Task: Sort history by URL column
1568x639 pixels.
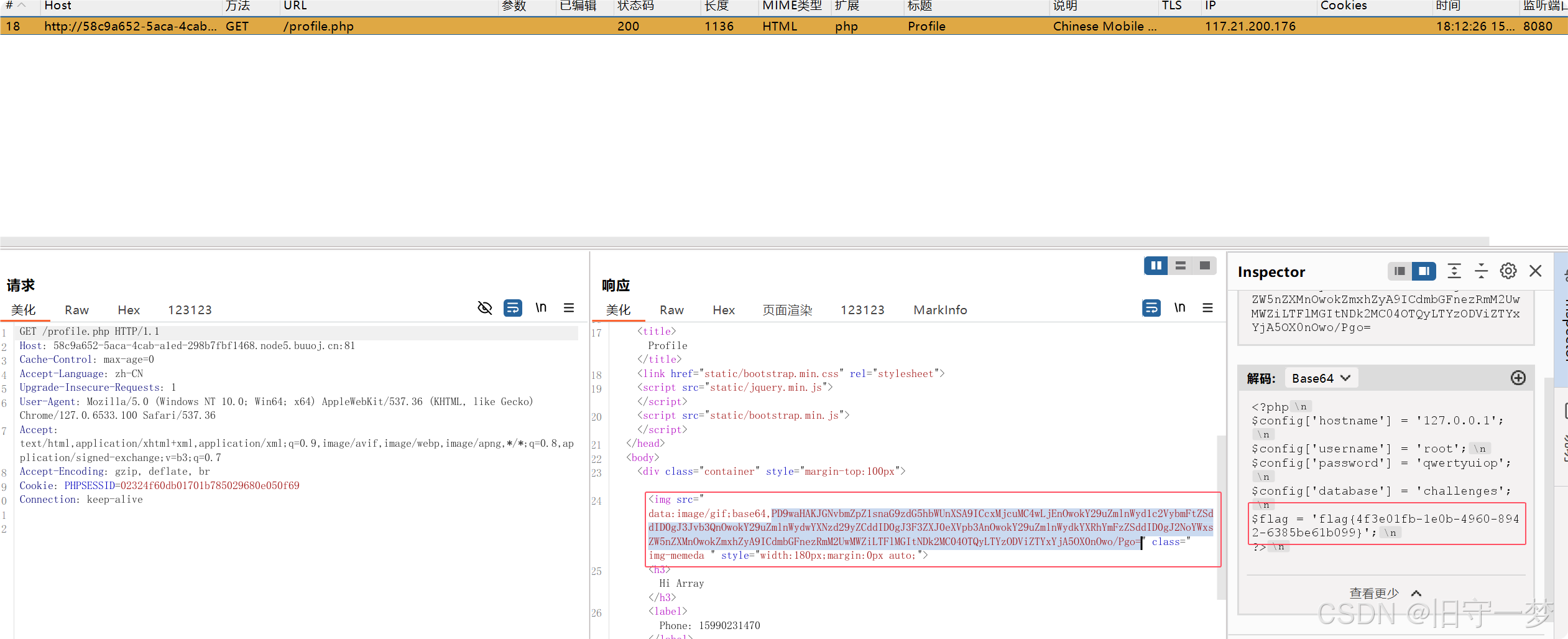Action: (x=389, y=6)
